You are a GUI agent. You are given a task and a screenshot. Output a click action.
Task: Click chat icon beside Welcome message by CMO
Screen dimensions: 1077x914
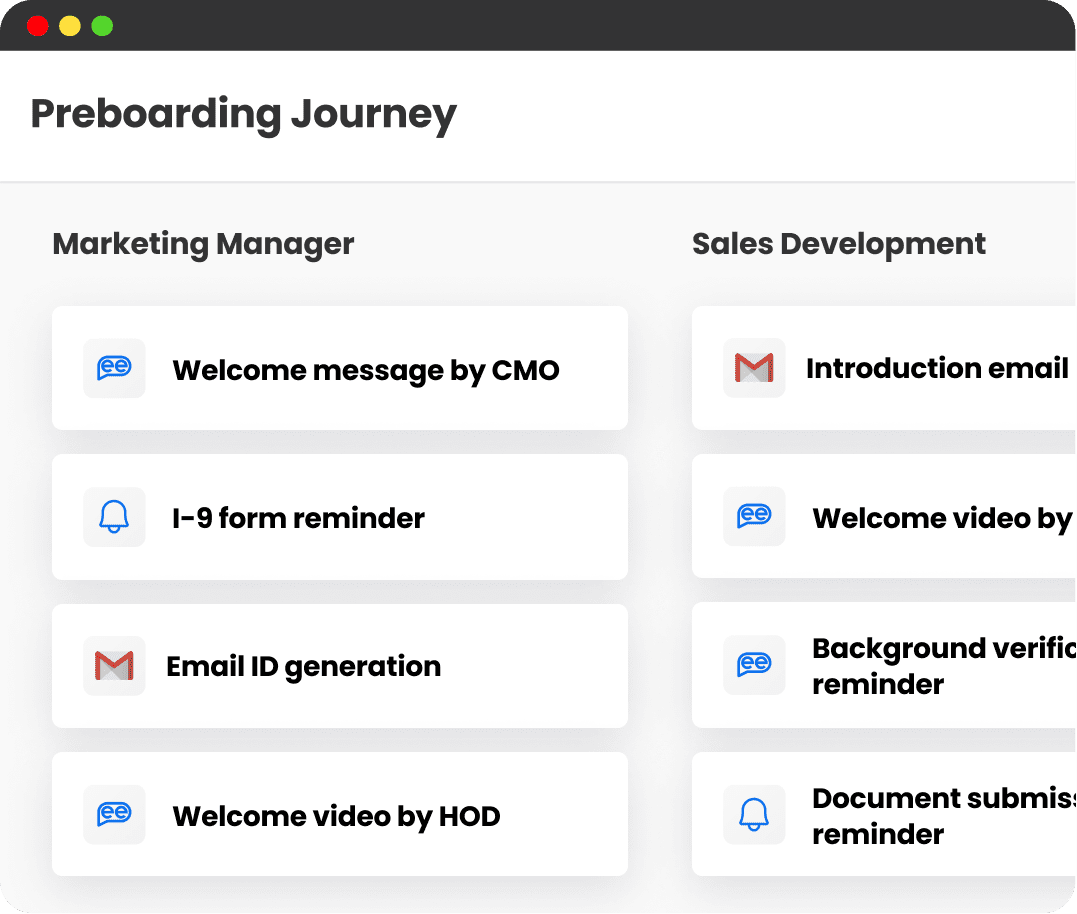[114, 368]
